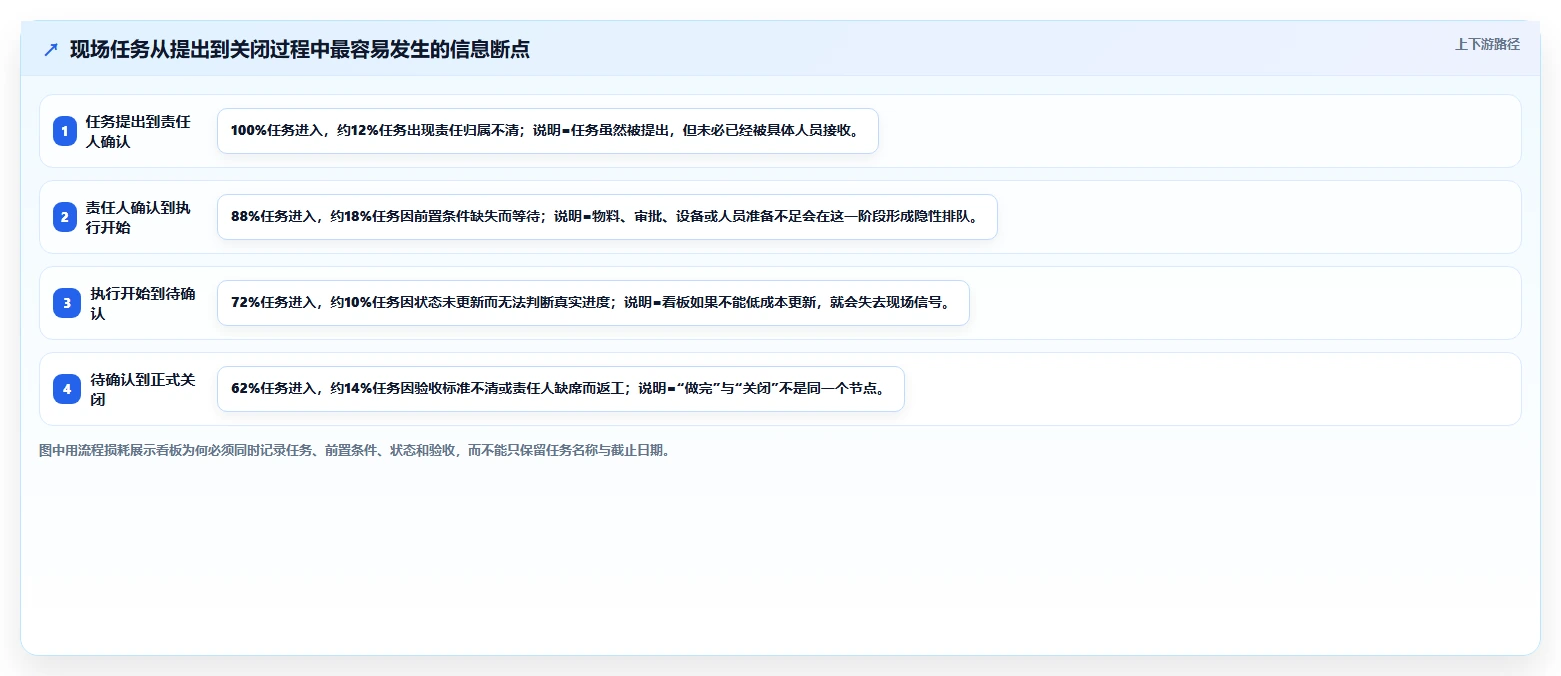Click the arrow icon beside the title
Screen dimensions: 1561x676
(51, 49)
